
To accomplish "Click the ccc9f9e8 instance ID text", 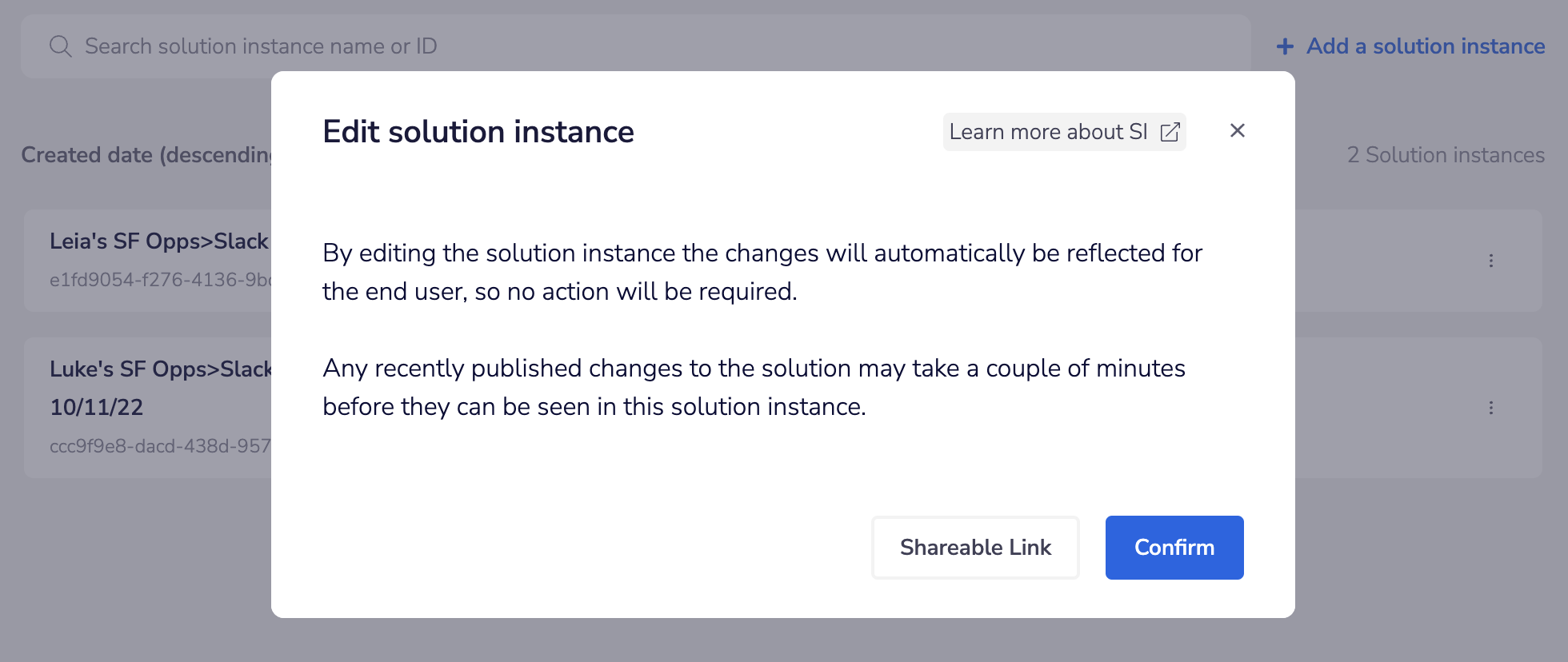I will point(160,446).
